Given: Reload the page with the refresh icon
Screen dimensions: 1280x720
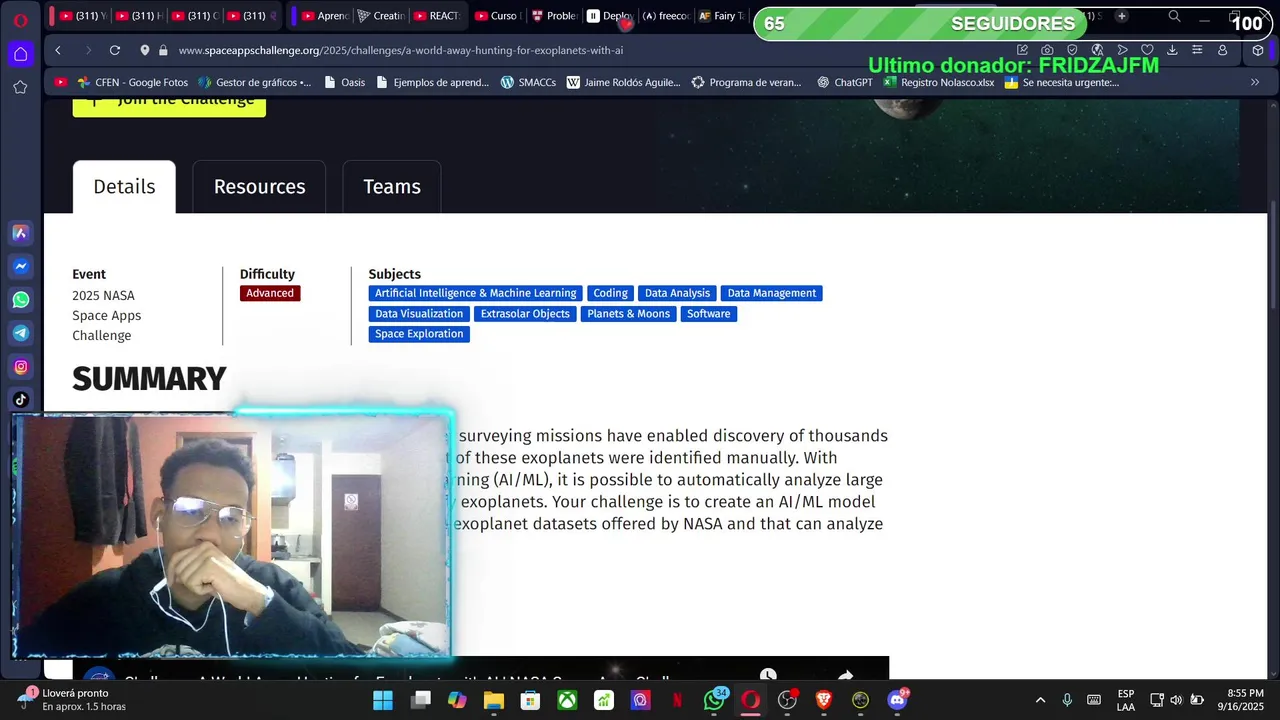Looking at the screenshot, I should point(115,50).
